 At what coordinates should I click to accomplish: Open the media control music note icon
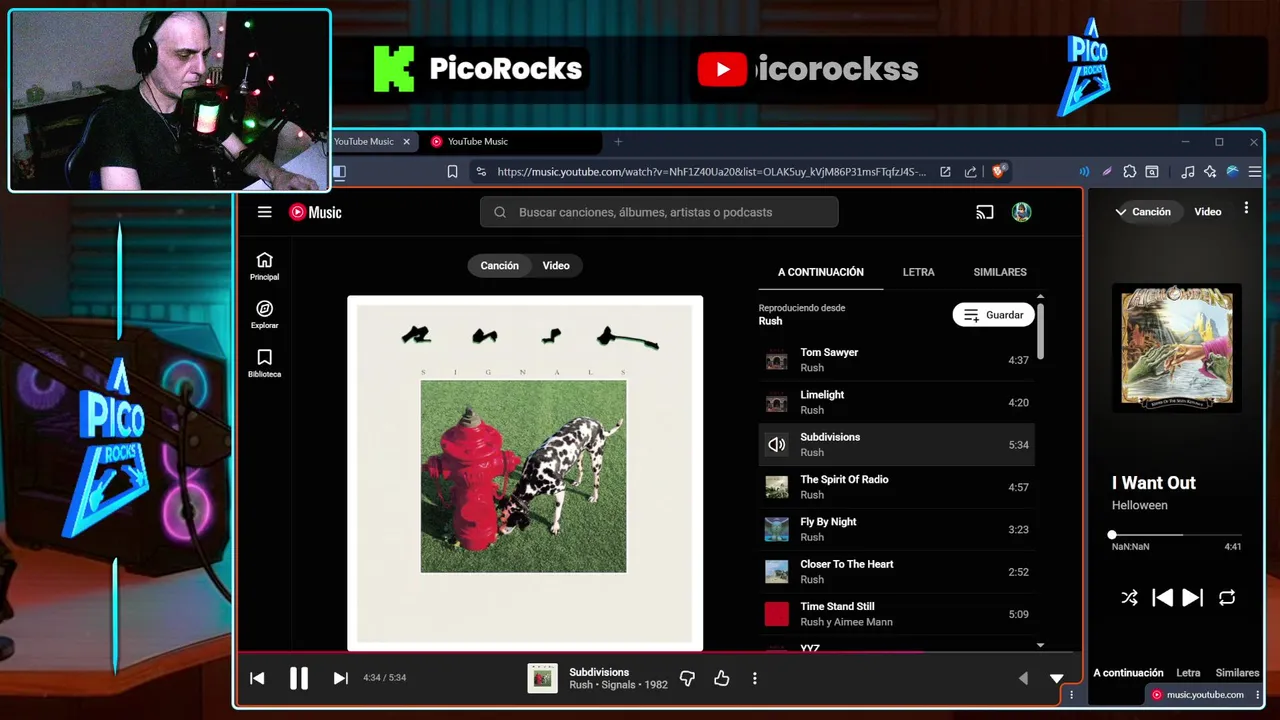pyautogui.click(x=1187, y=172)
